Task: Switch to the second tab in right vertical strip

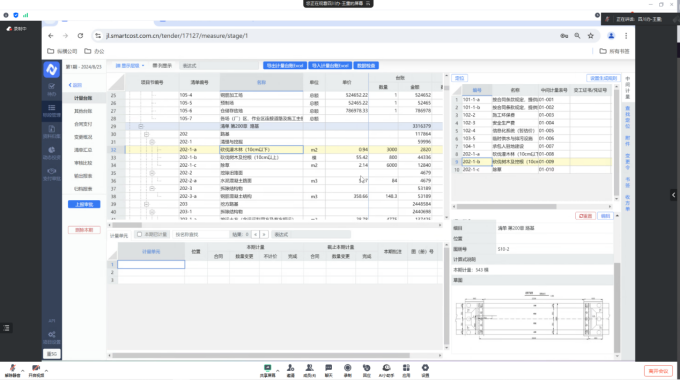Action: pos(628,117)
